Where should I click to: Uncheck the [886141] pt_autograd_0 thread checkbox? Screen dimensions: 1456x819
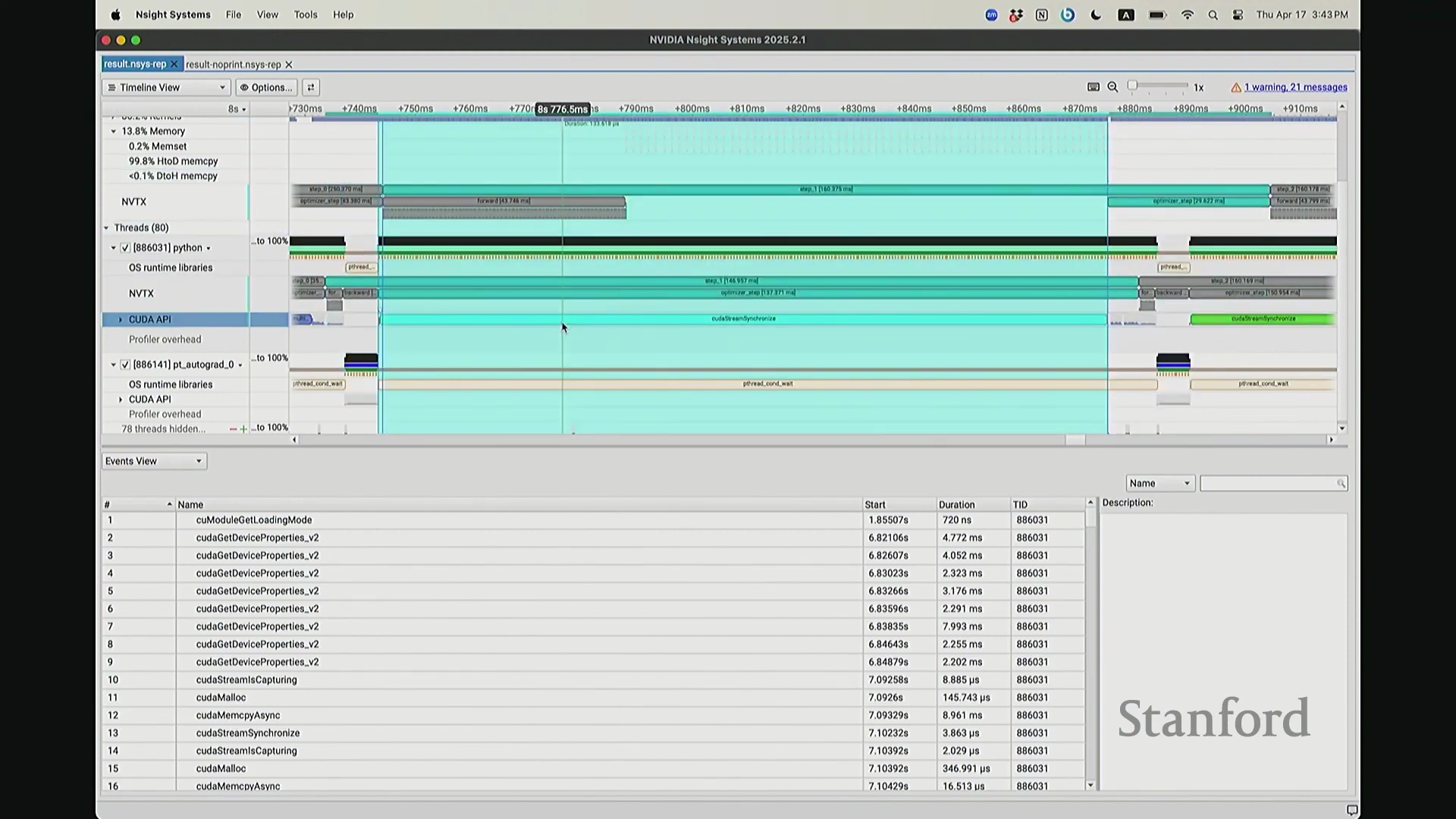pos(126,365)
